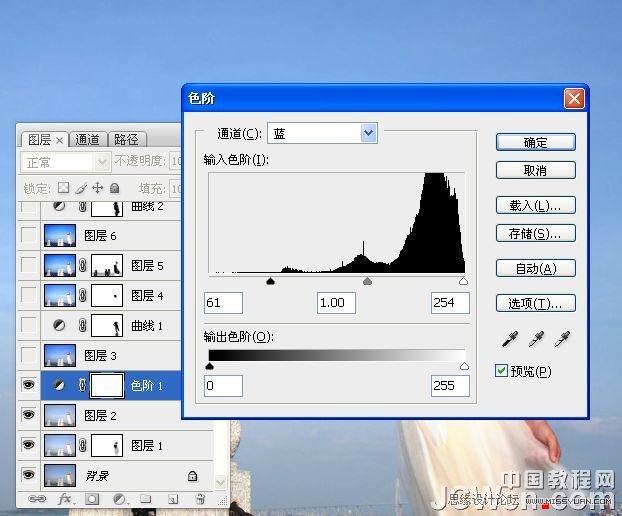
Task: Open the 通道 channel dropdown set to 蓝
Action: [323, 133]
